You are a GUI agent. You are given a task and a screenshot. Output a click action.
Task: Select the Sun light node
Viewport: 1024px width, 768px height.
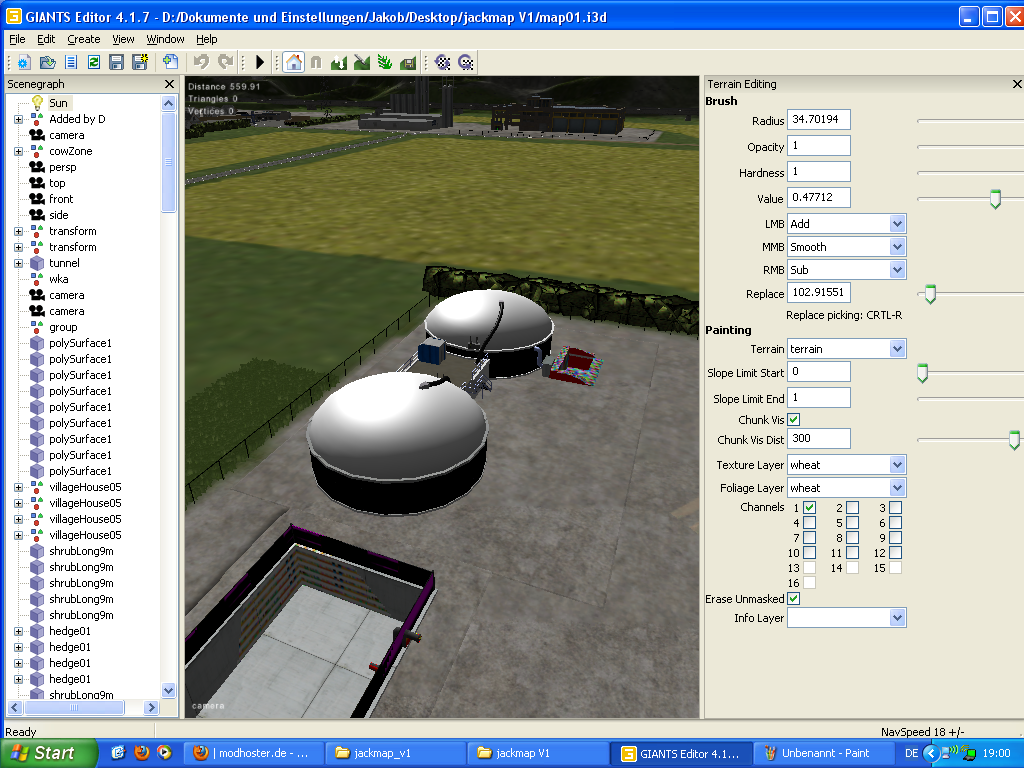[x=58, y=103]
